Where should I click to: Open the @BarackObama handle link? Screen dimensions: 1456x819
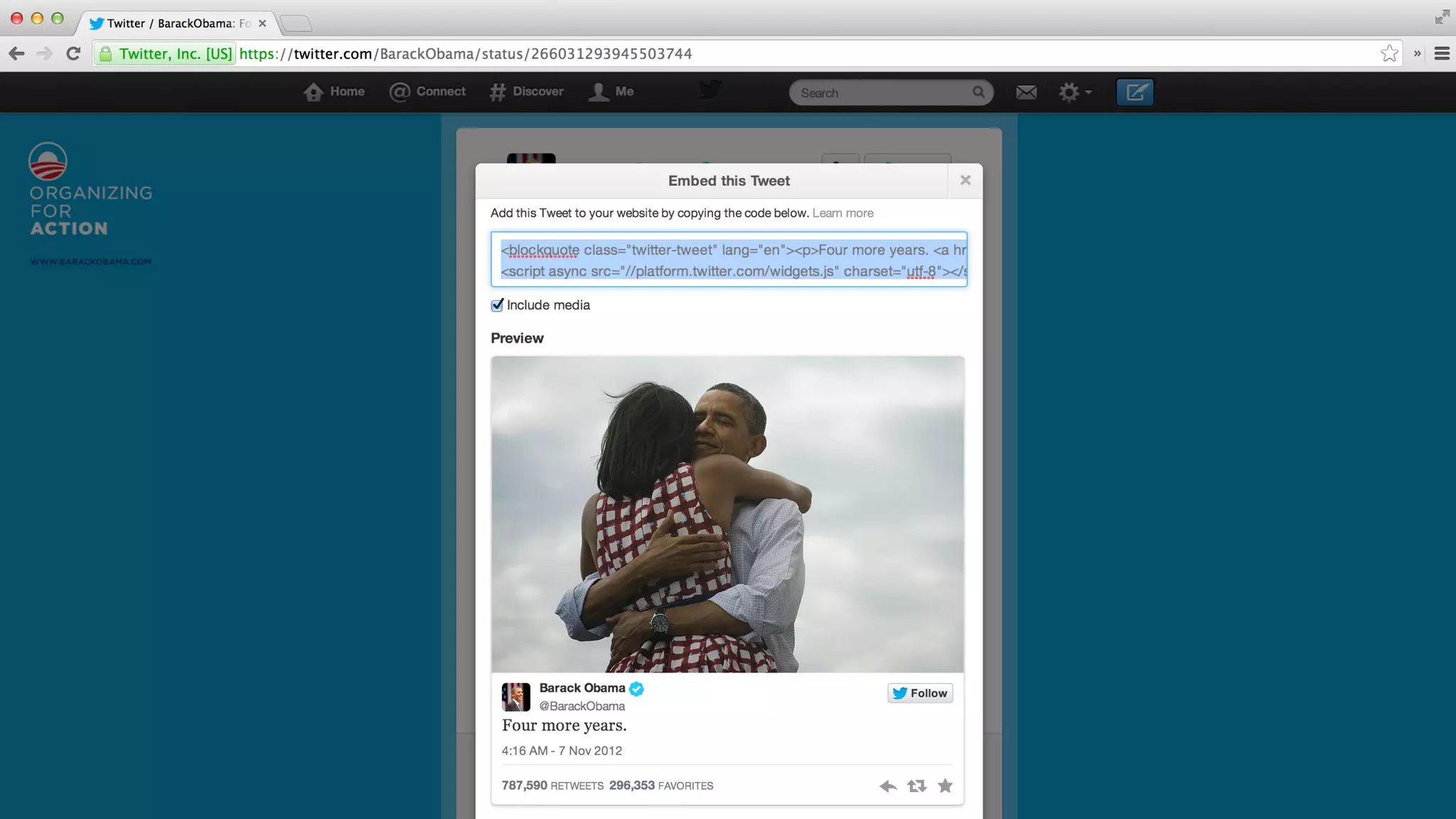click(x=582, y=706)
